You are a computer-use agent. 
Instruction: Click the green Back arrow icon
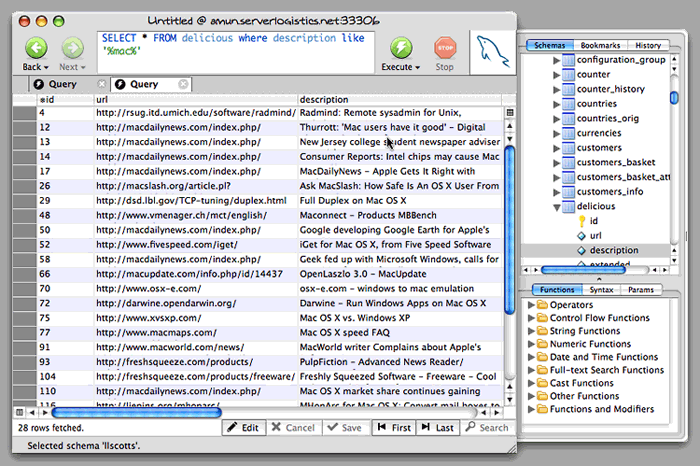coord(36,48)
